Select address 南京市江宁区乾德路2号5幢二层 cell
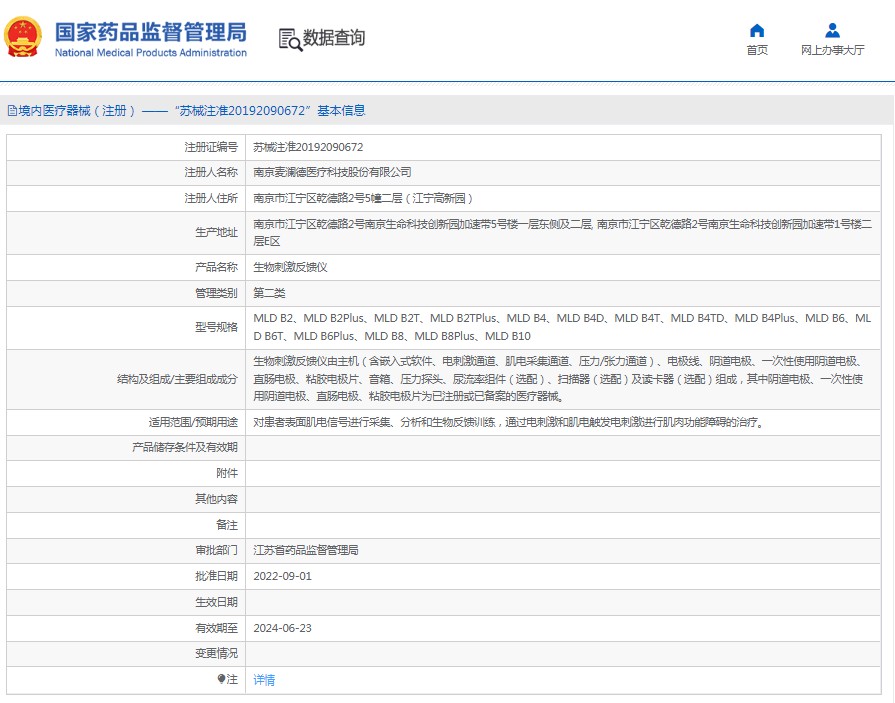Screen dimensions: 895x703 (363, 199)
